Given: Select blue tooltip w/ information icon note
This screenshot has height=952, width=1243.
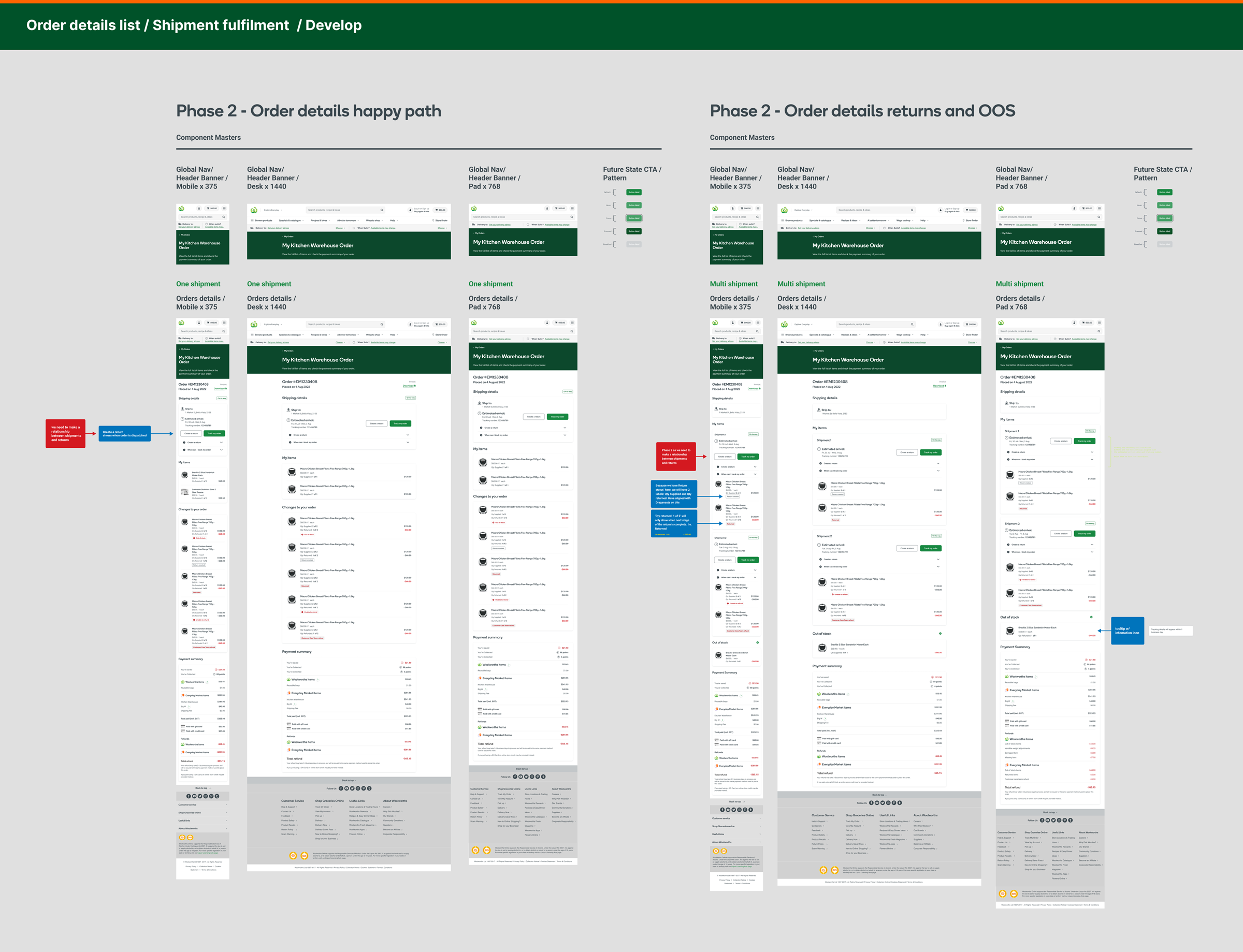Looking at the screenshot, I should [x=1127, y=631].
